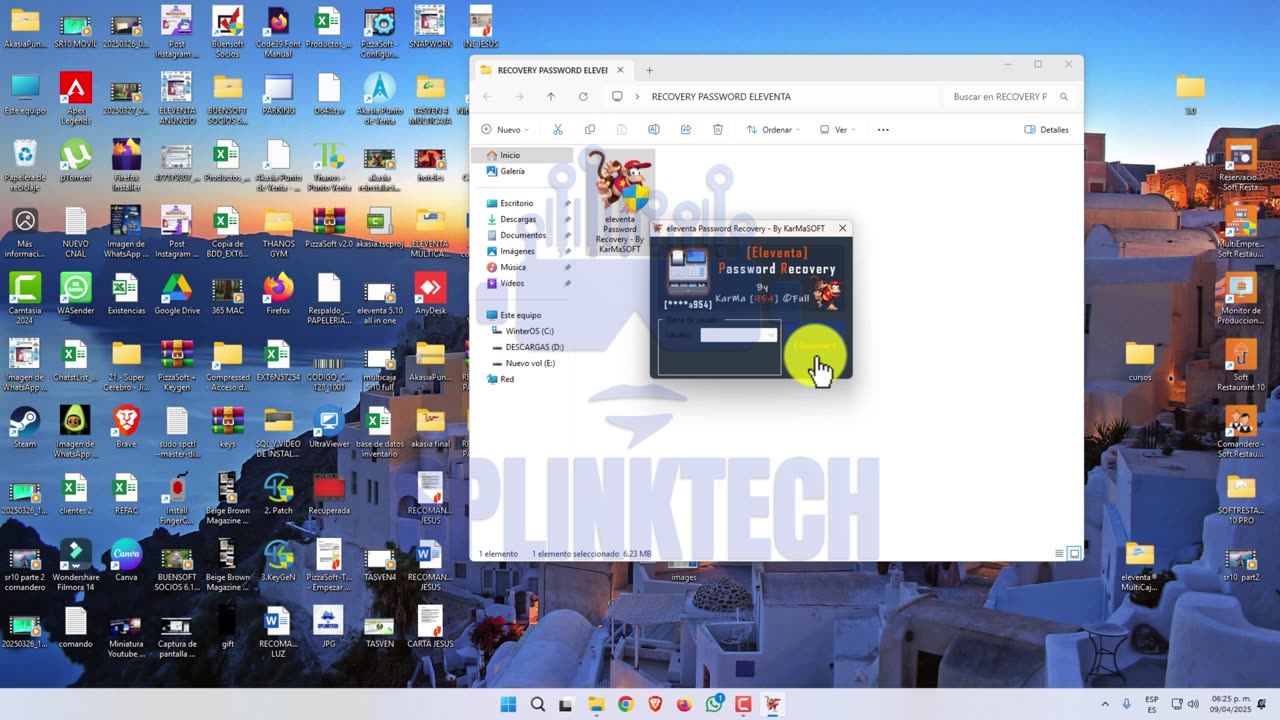Click the Share icon in Explorer toolbar
The width and height of the screenshot is (1280, 720).
point(686,129)
